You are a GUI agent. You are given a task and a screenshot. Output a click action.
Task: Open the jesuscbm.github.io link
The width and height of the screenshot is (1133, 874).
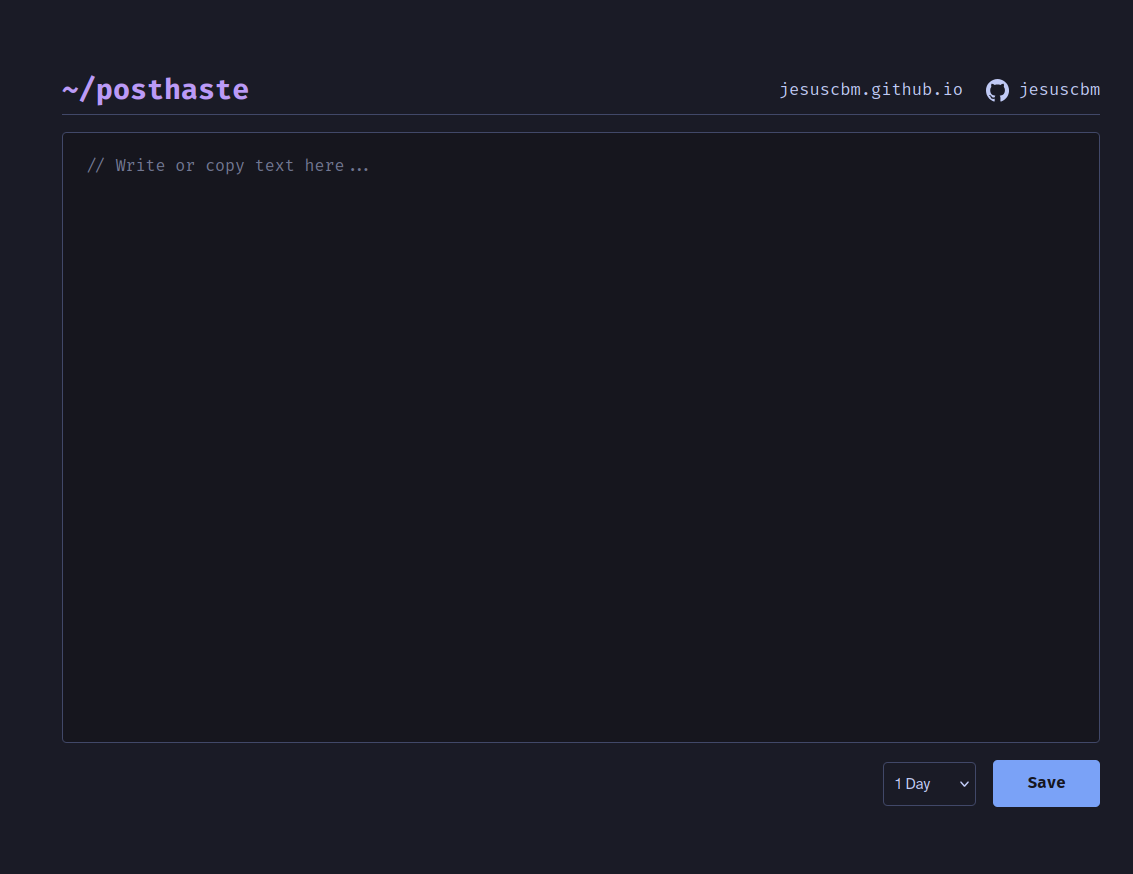(870, 90)
